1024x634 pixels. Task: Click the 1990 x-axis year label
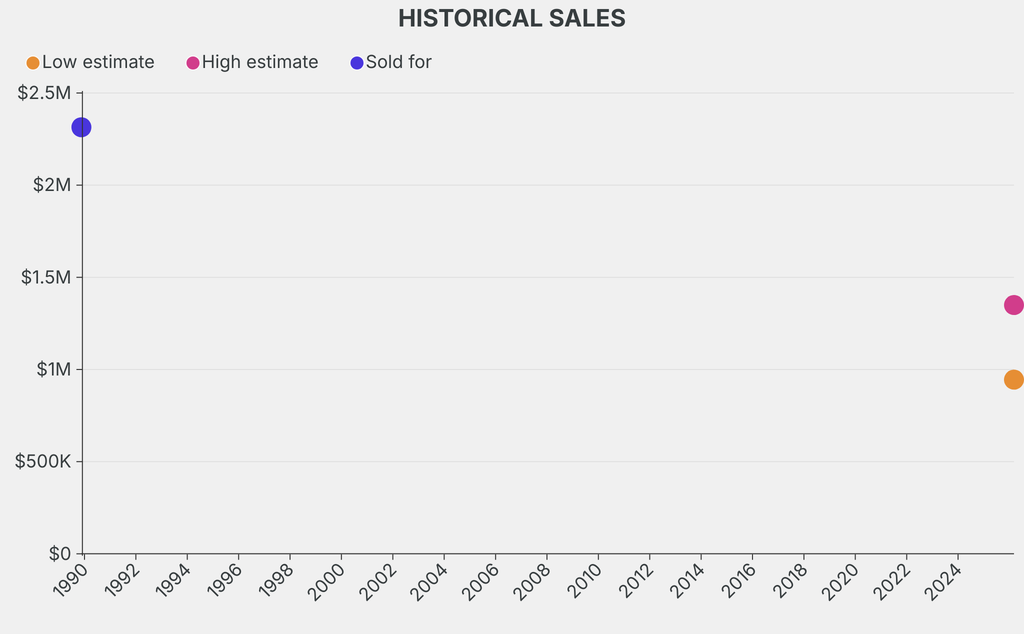[71, 583]
